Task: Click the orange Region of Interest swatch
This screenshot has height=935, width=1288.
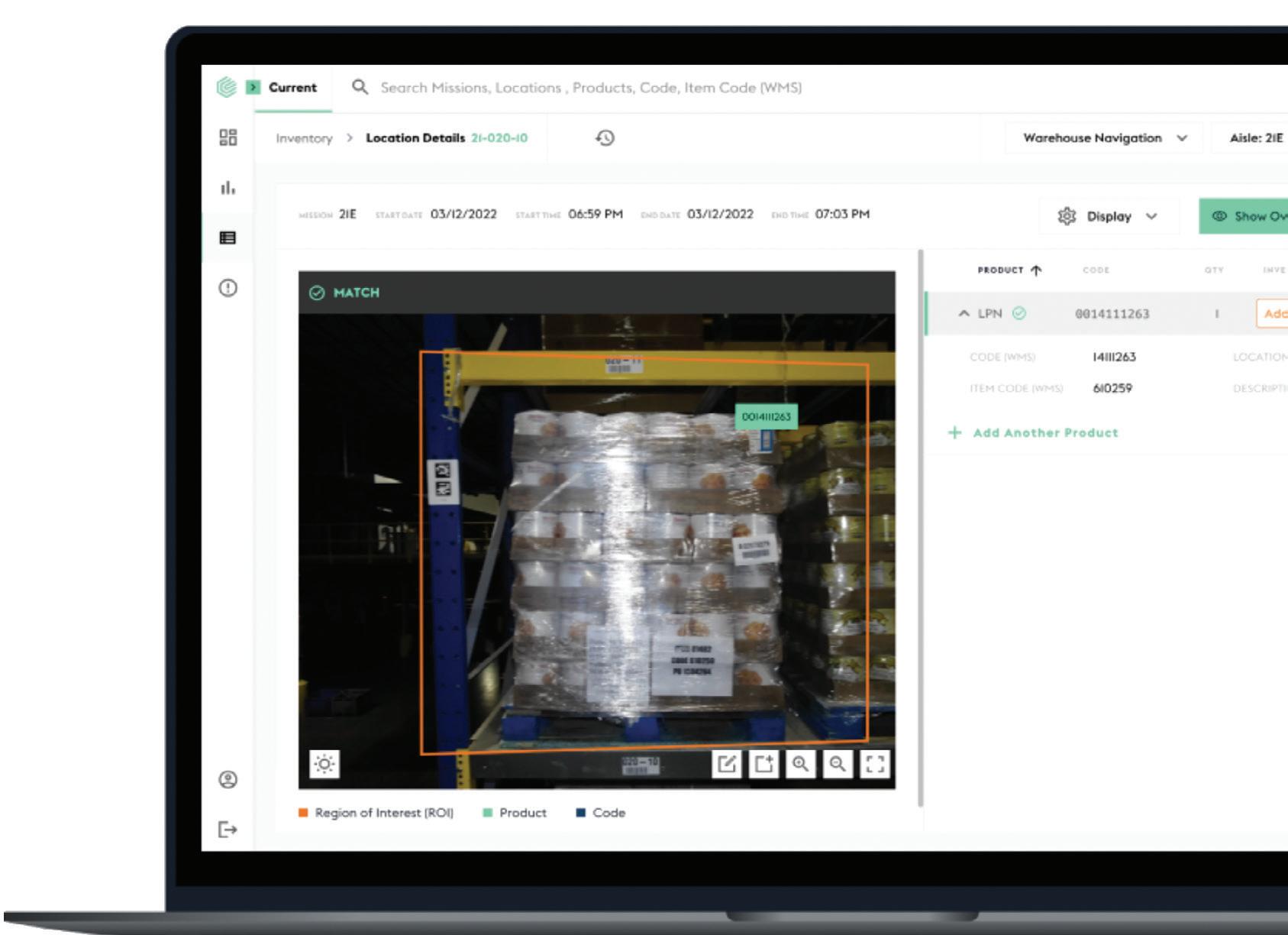Action: [303, 813]
